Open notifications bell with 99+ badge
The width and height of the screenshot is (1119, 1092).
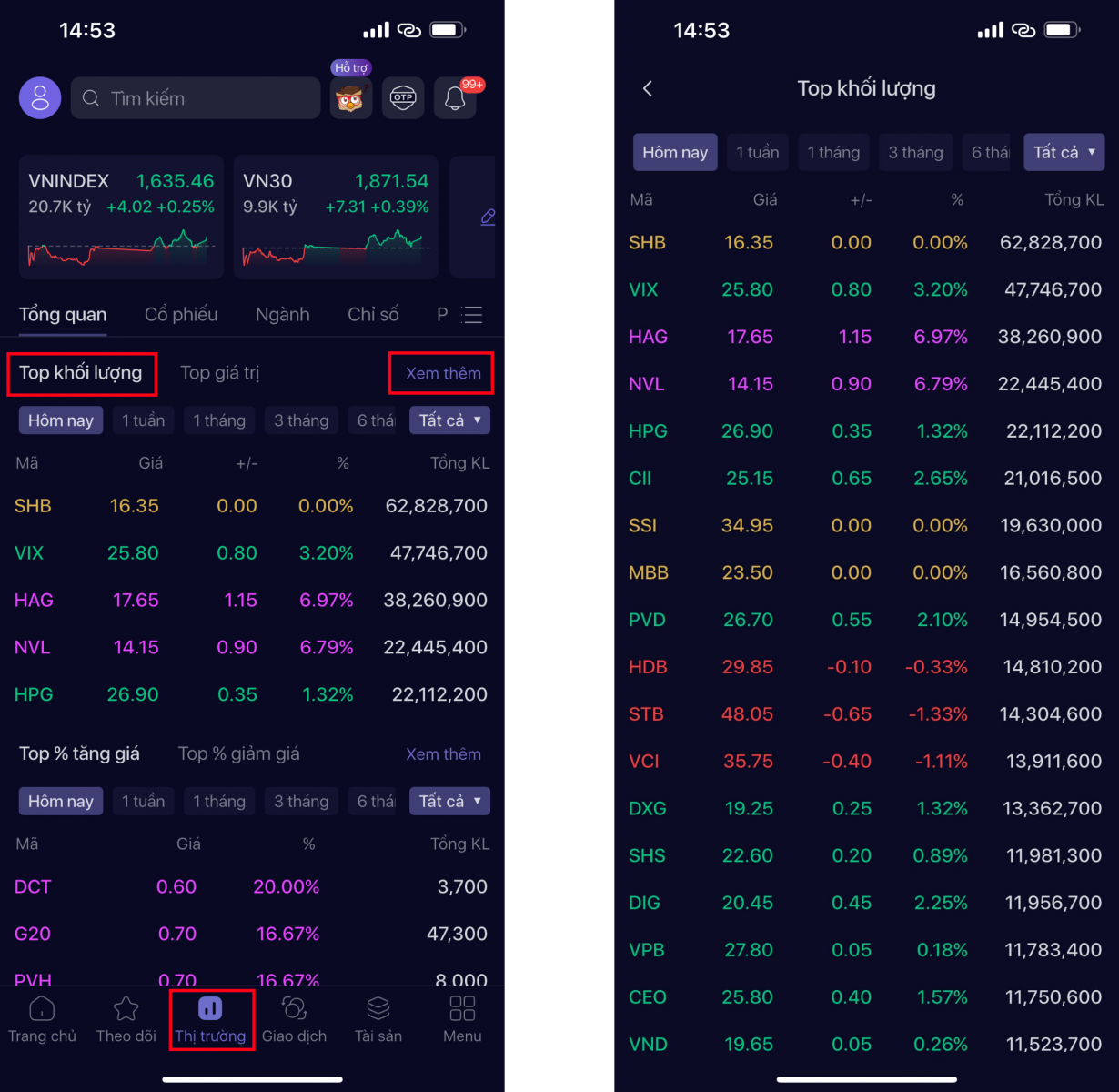pyautogui.click(x=456, y=97)
